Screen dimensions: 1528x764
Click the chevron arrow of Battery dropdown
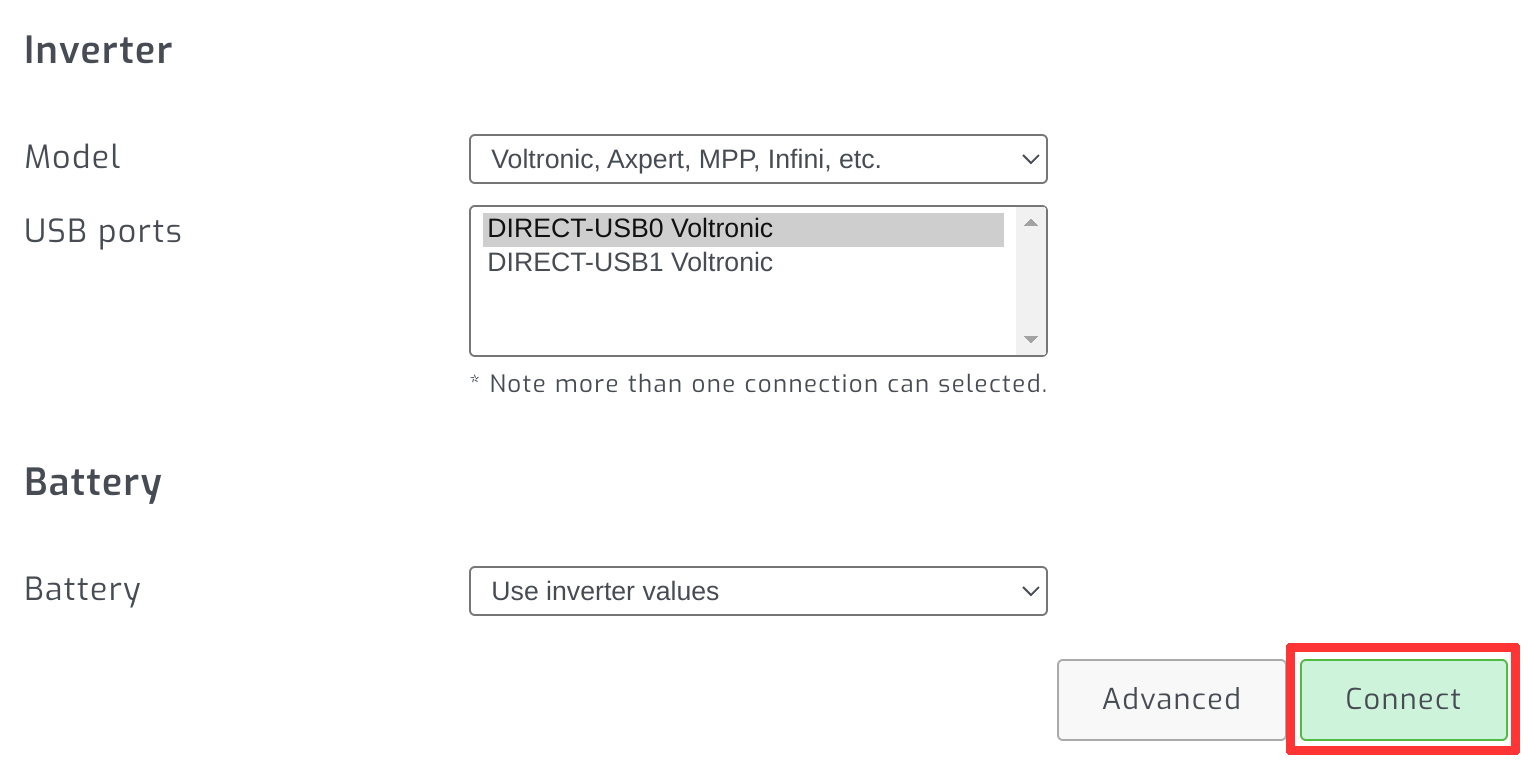point(1030,591)
